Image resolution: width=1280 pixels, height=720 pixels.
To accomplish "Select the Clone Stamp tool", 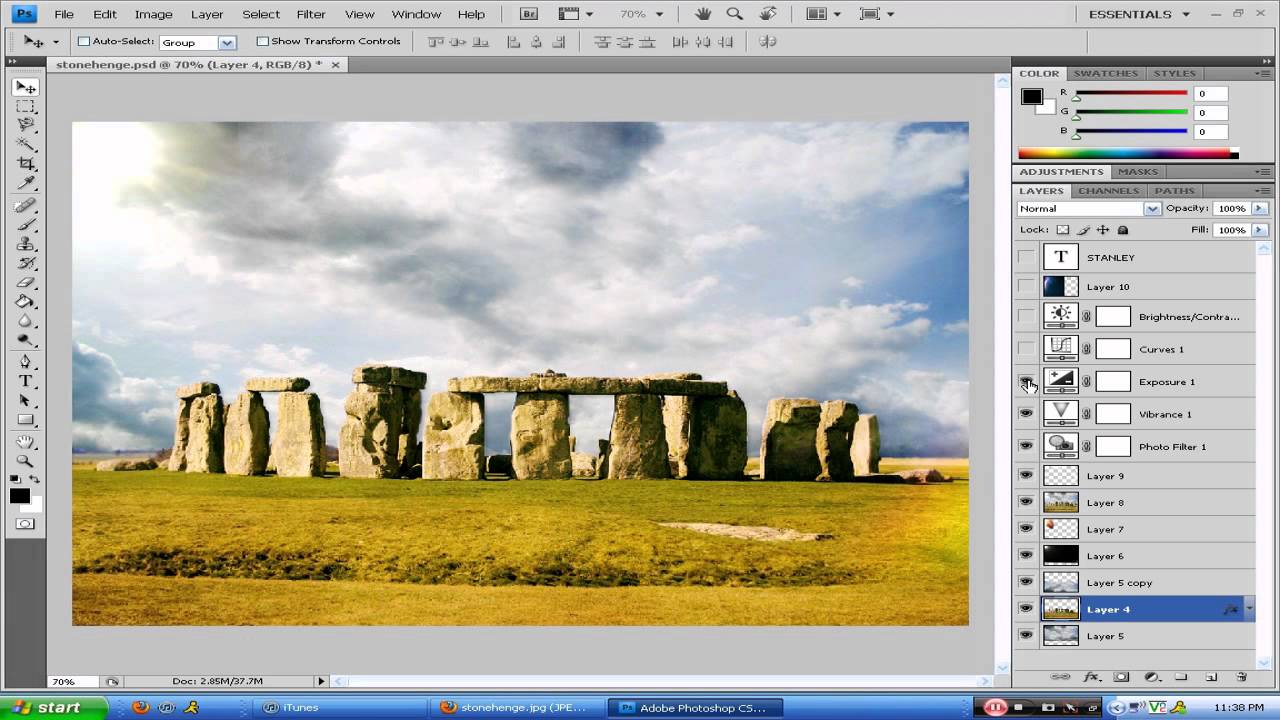I will click(25, 243).
